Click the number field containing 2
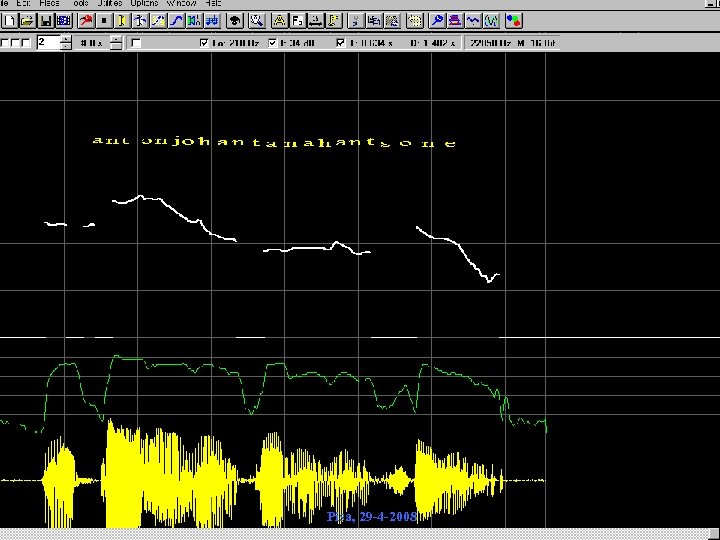 pos(48,42)
